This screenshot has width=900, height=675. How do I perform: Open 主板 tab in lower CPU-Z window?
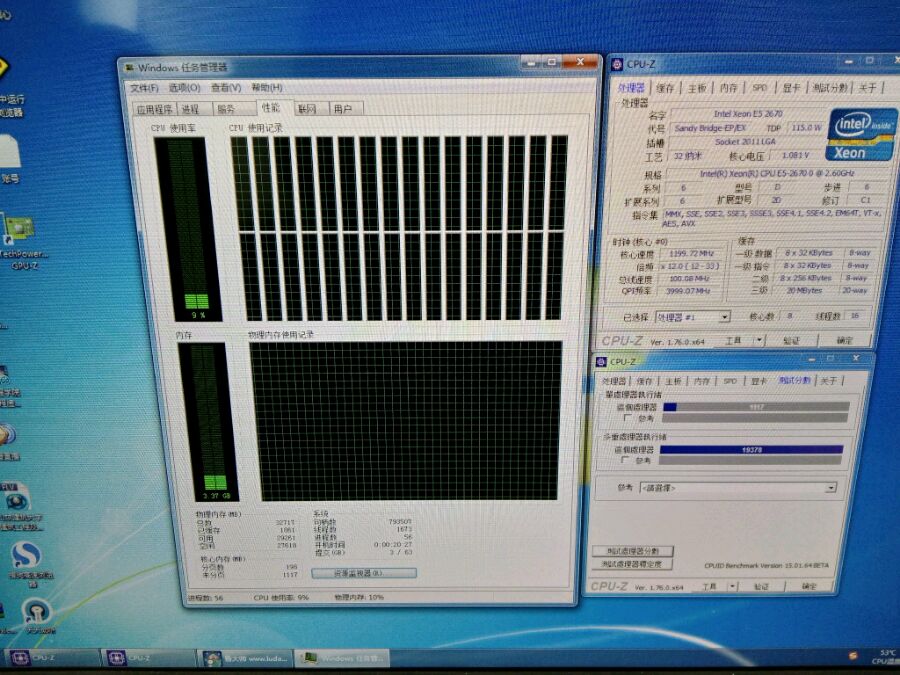673,381
